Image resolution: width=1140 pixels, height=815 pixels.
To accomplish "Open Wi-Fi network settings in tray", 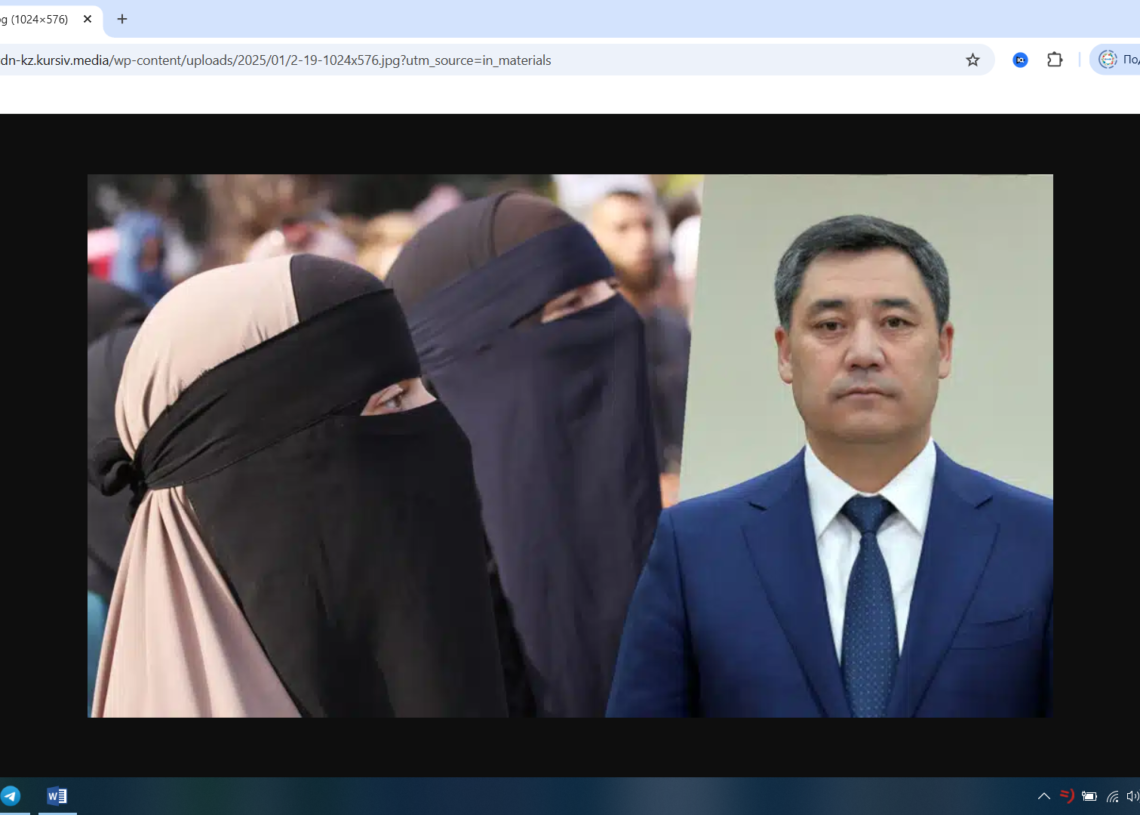I will click(1112, 796).
